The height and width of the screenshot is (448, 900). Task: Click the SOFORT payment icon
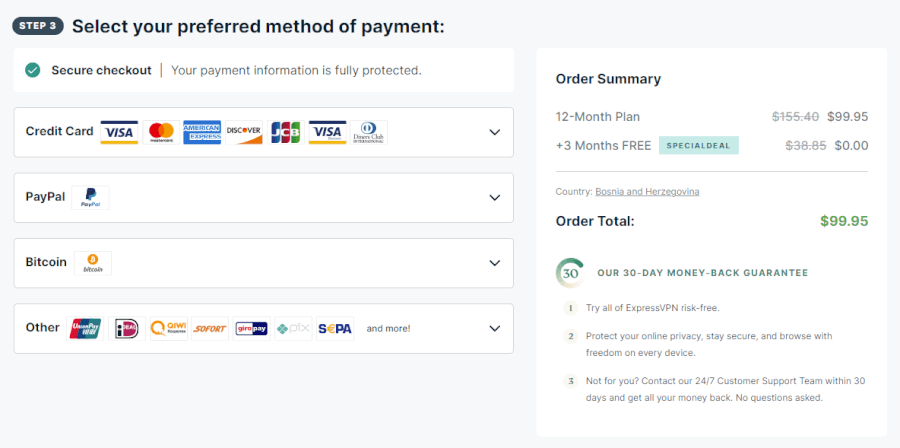(210, 329)
